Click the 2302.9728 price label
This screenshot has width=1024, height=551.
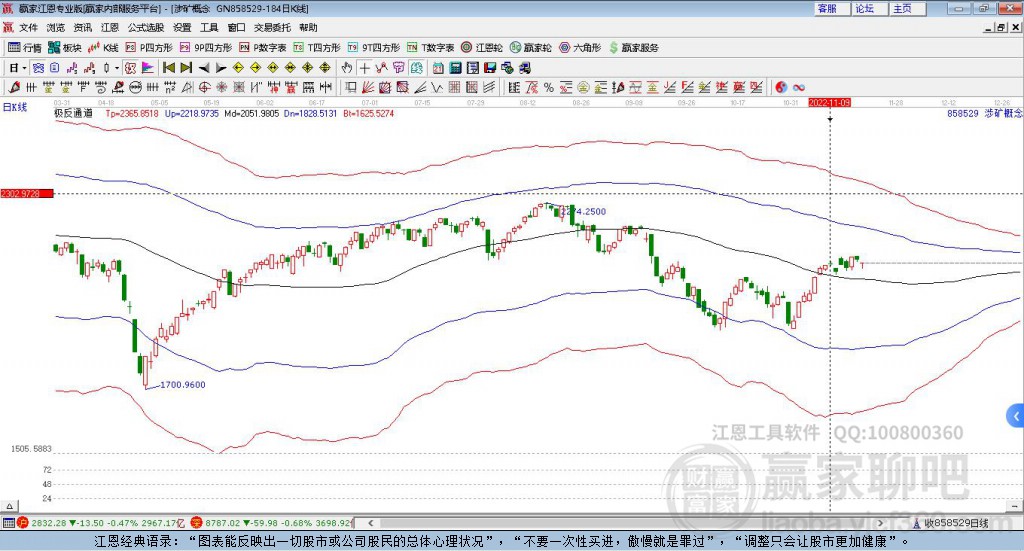tap(27, 194)
